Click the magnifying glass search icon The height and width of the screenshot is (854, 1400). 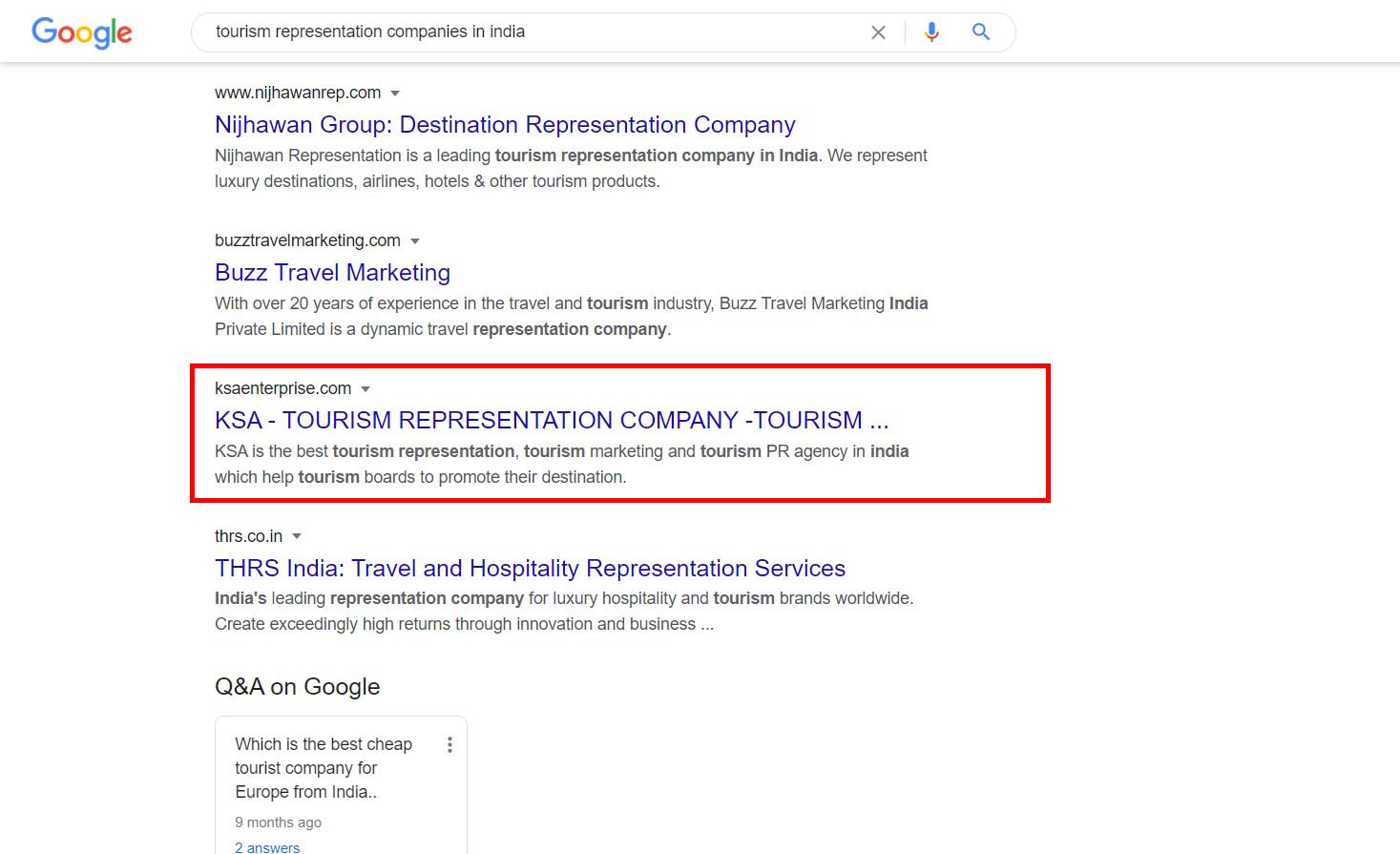pos(980,32)
